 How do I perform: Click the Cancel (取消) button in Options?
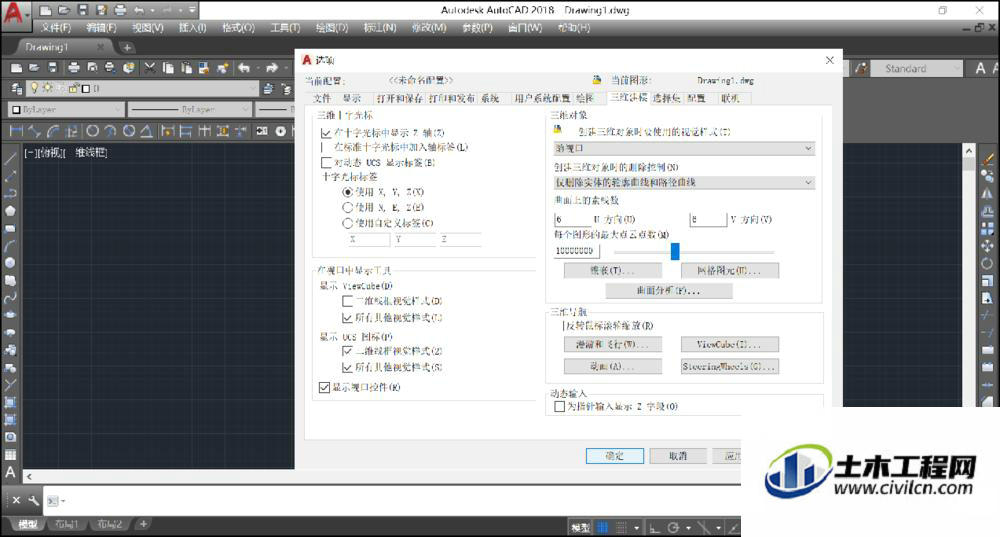[x=678, y=456]
